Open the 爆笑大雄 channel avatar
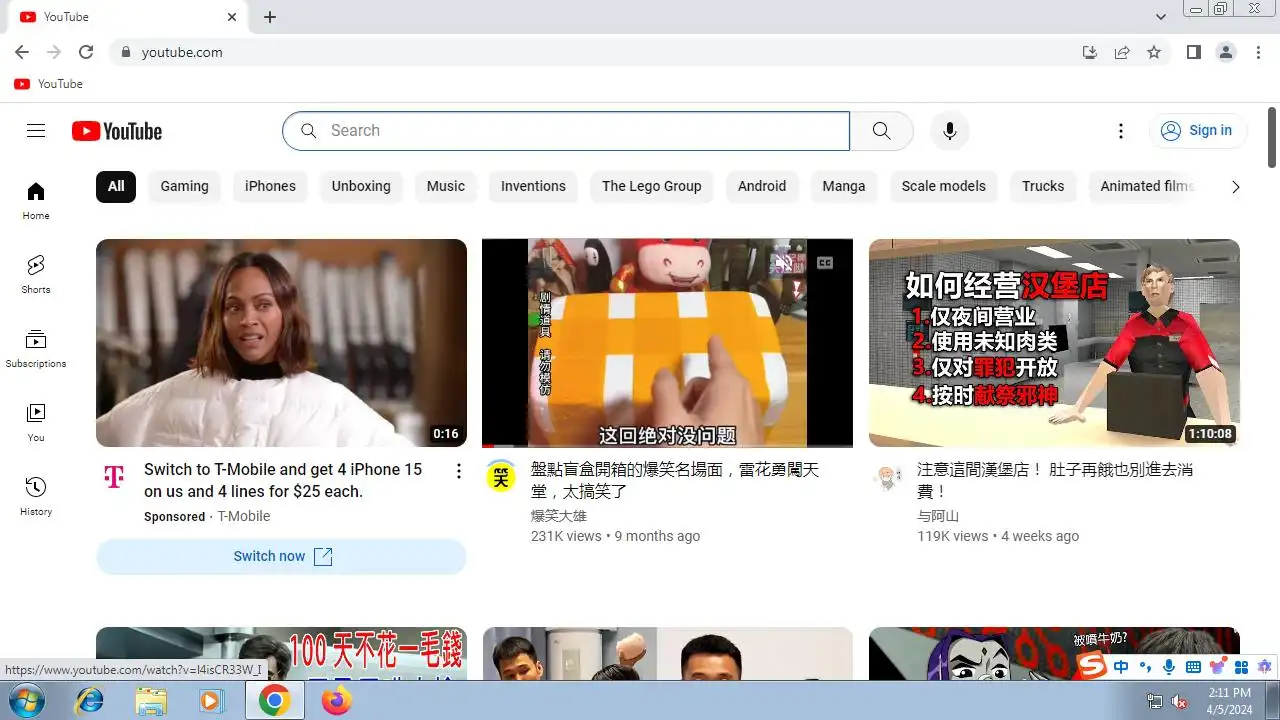1280x720 pixels. tap(501, 477)
